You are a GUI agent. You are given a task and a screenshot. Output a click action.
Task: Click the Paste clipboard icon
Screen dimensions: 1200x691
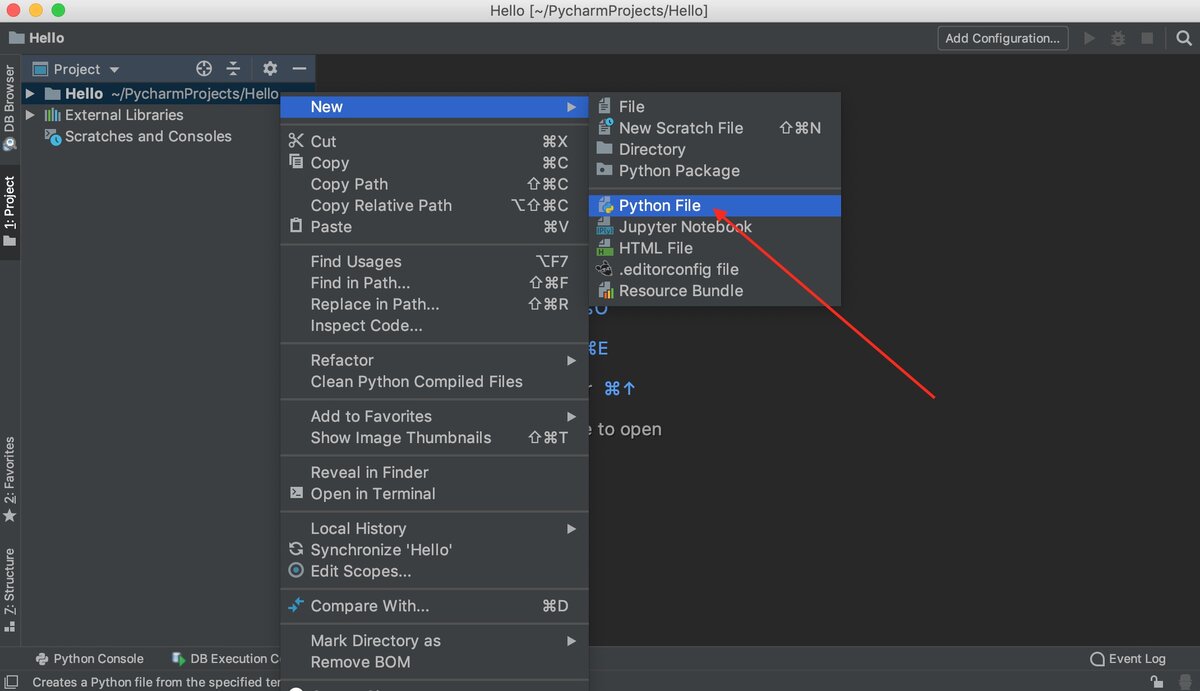295,226
